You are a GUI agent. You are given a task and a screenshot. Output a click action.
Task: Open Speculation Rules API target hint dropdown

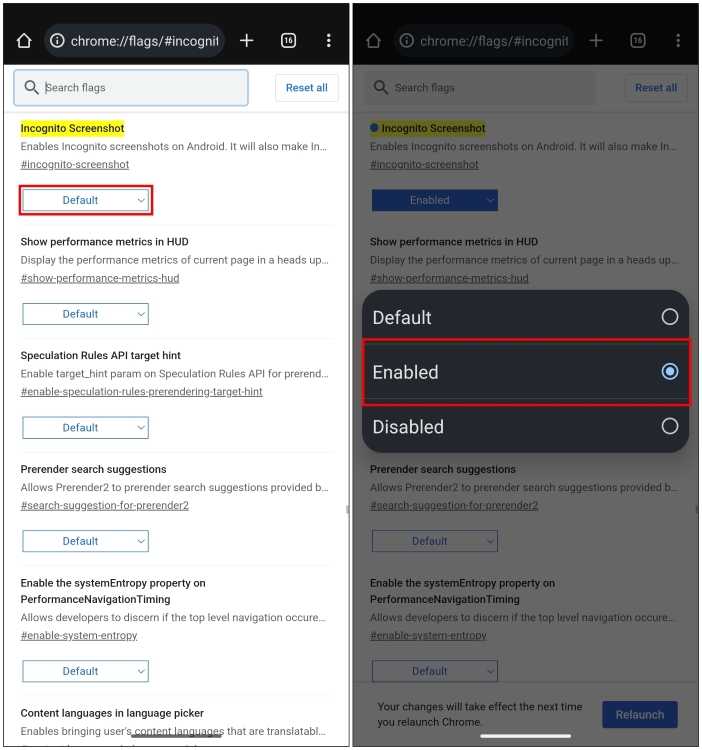(86, 428)
